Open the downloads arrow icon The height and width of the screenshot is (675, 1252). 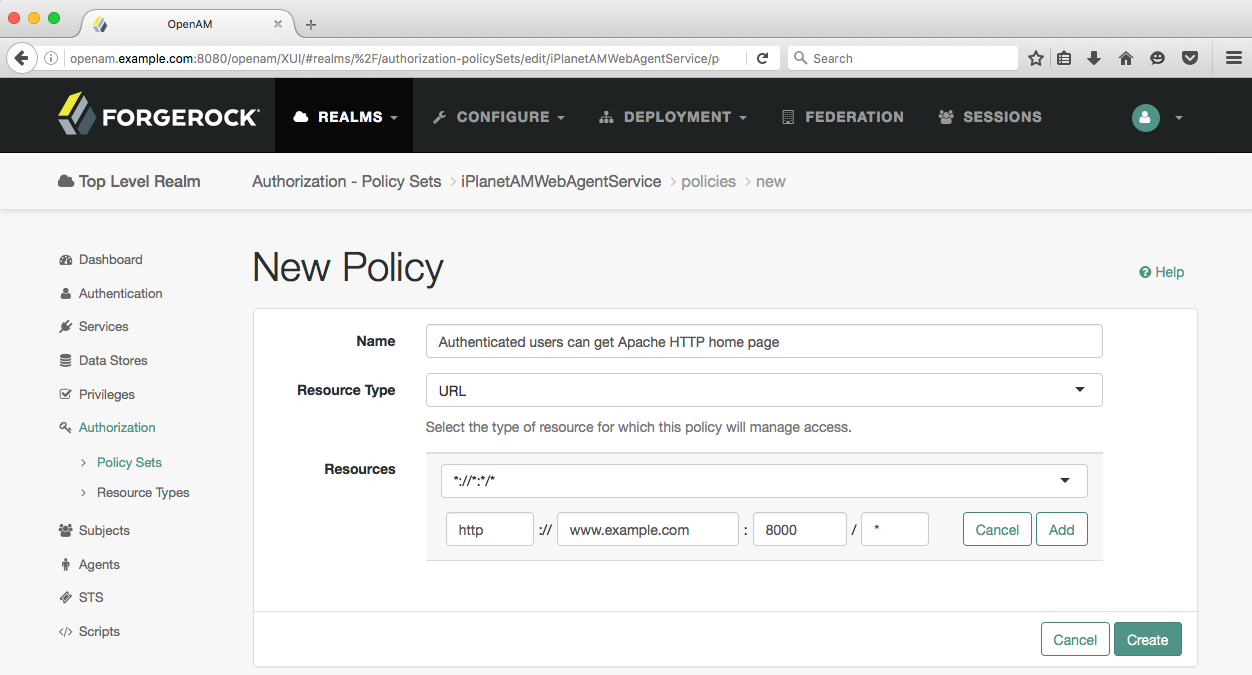pos(1094,58)
